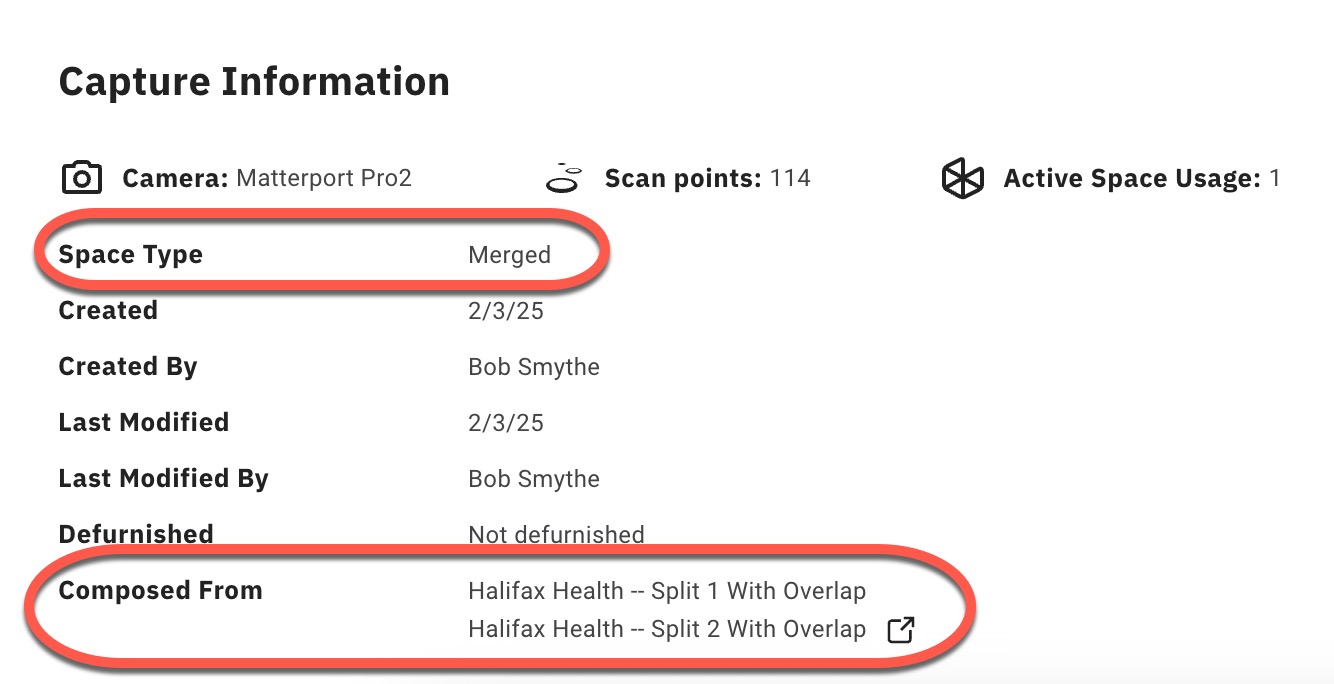Image resolution: width=1334 pixels, height=684 pixels.
Task: Click the Defurnished label
Action: pyautogui.click(x=136, y=535)
